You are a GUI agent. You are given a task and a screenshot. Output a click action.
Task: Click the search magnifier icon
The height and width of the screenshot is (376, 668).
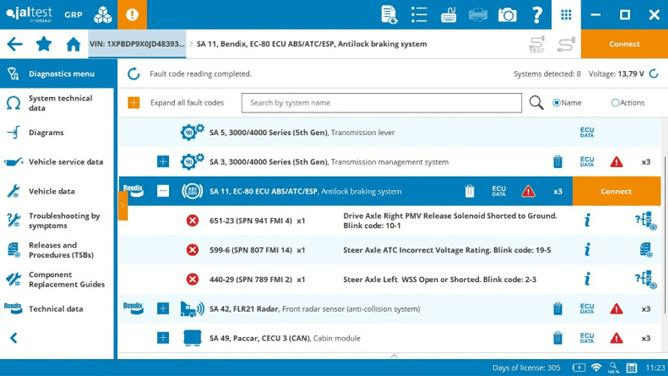[x=536, y=103]
